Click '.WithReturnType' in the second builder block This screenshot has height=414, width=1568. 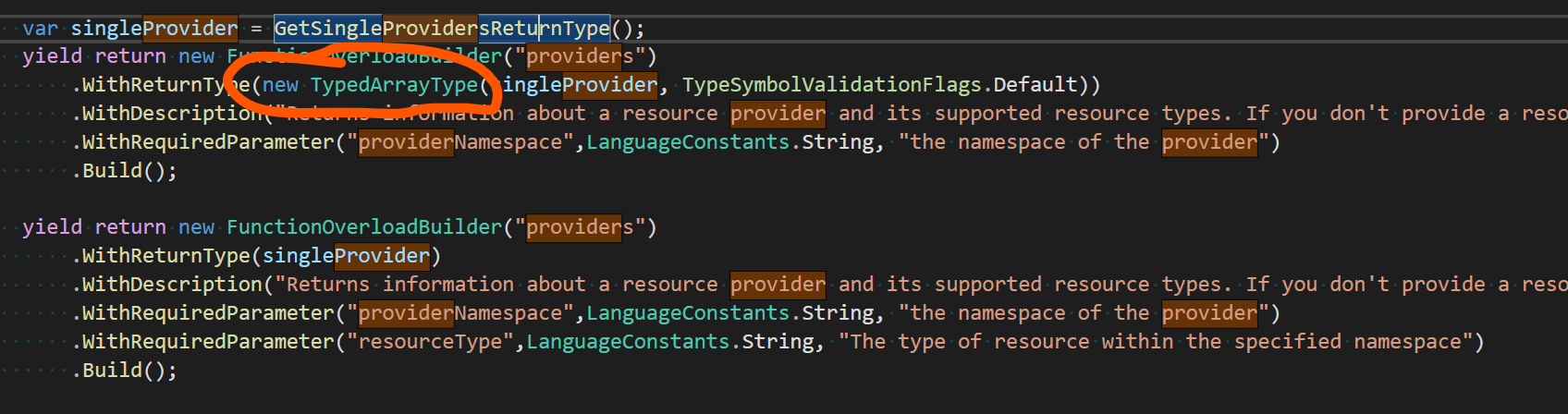point(161,256)
